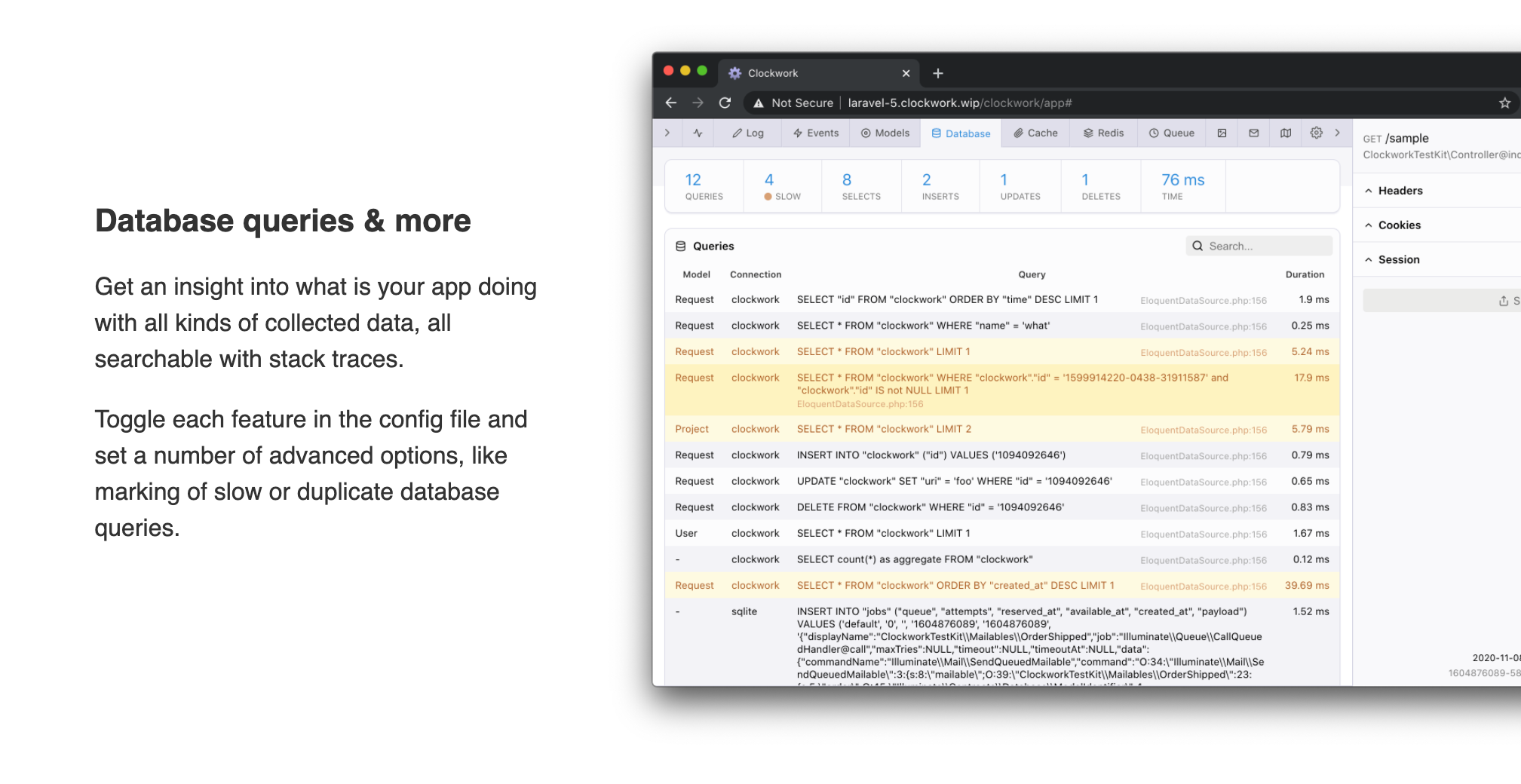Click the red close window button

[x=668, y=71]
